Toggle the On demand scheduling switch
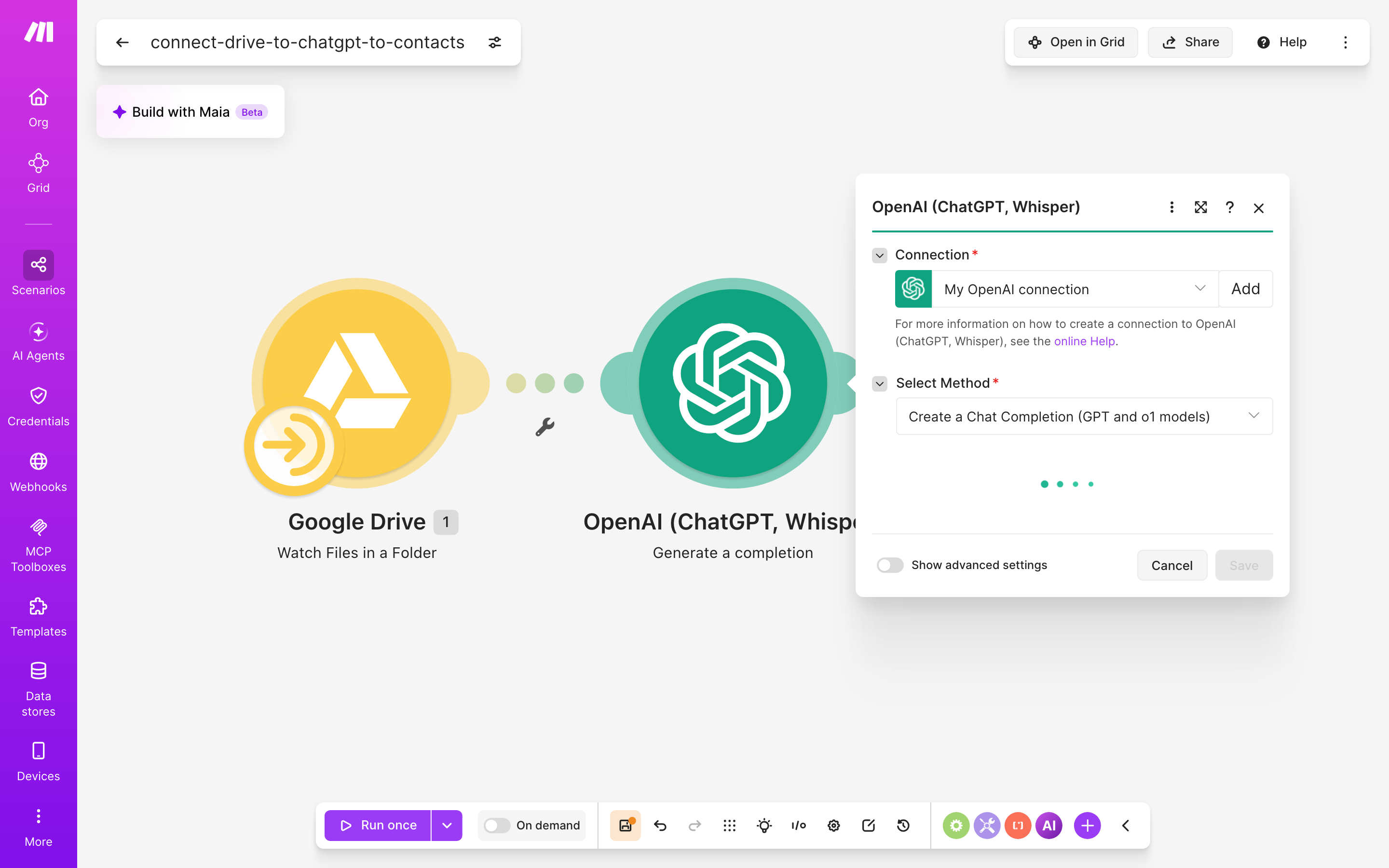This screenshot has height=868, width=1389. (497, 826)
